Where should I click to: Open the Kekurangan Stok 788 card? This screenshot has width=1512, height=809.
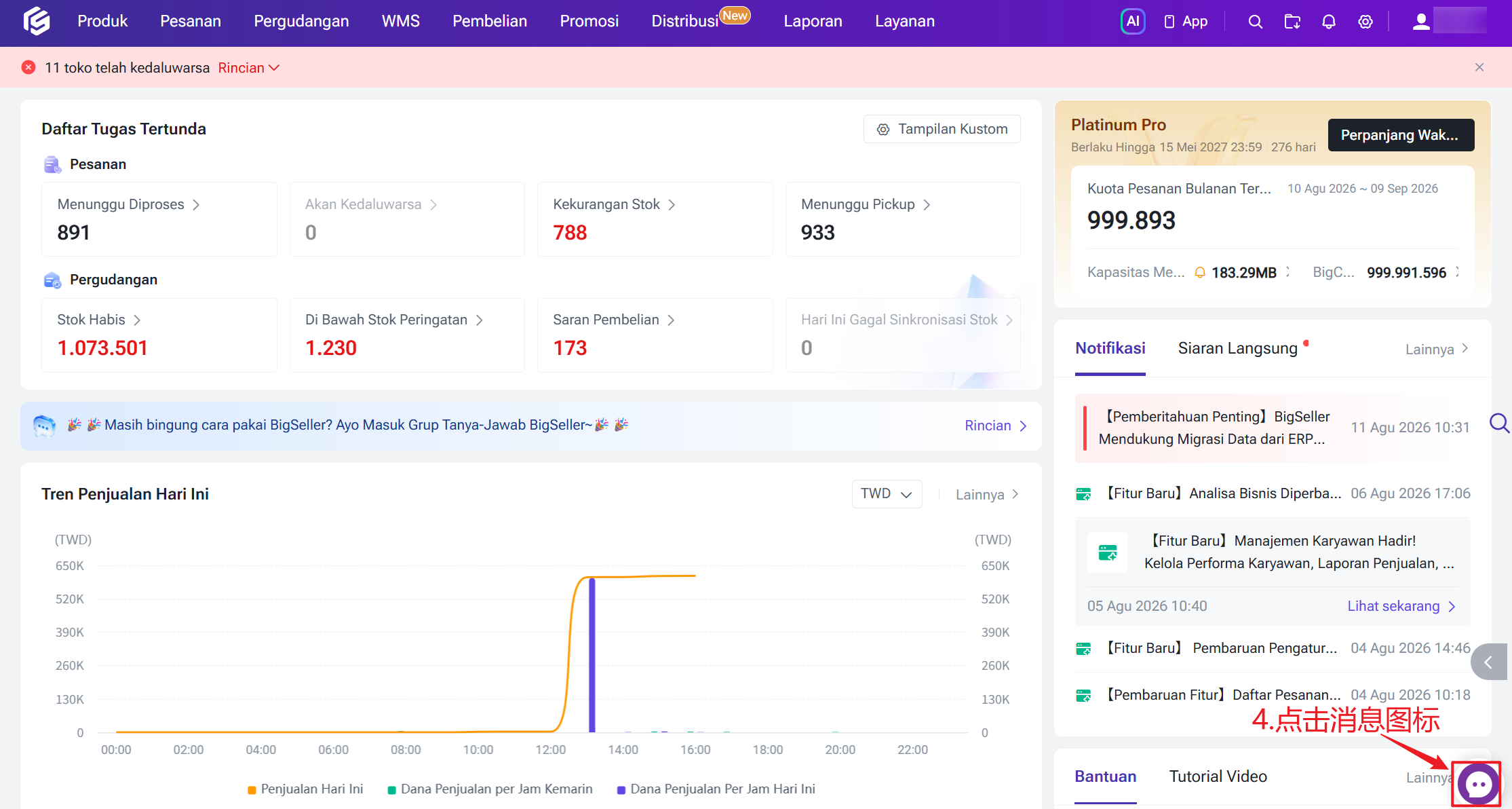coord(655,219)
